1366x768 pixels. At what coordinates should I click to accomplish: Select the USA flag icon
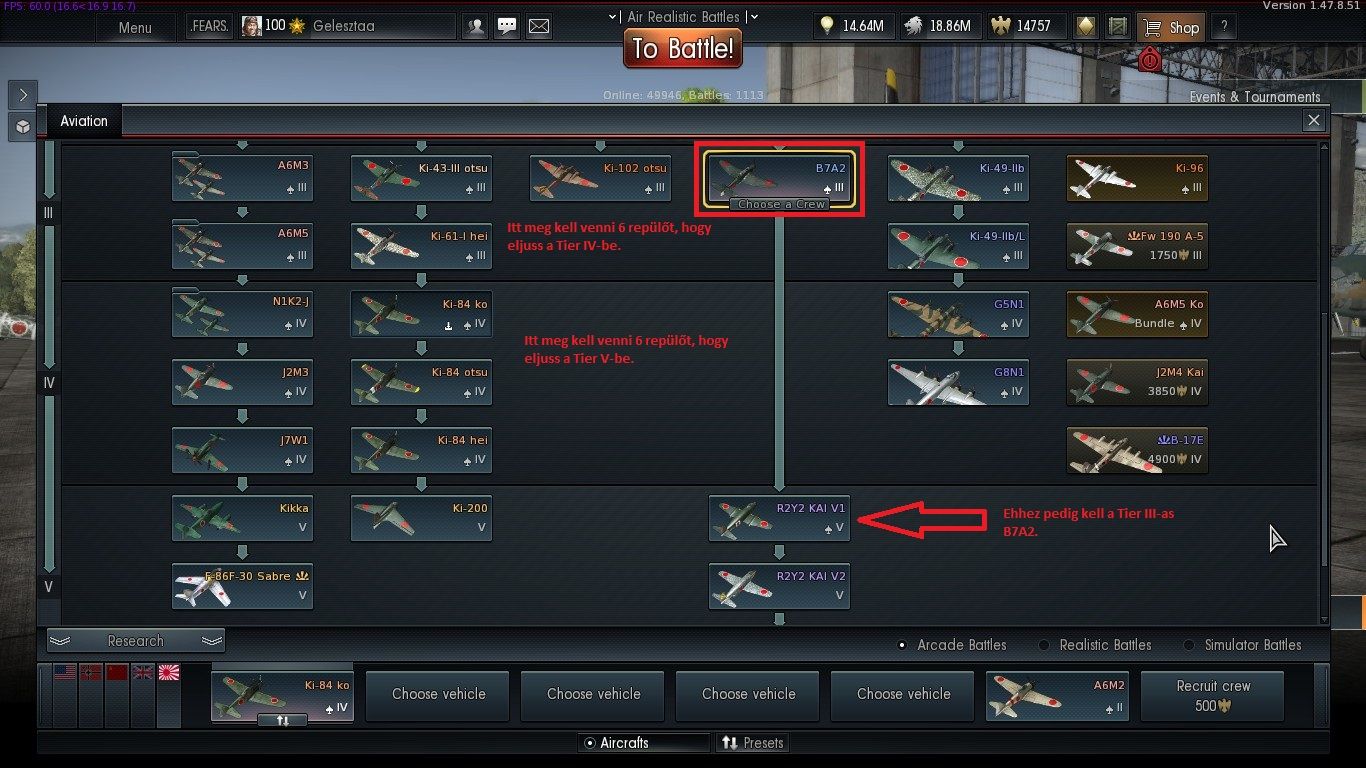[x=65, y=673]
